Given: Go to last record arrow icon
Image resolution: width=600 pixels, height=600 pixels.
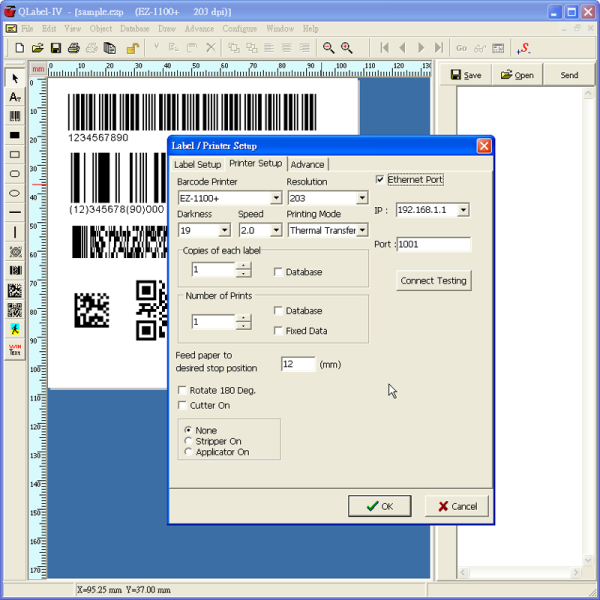Looking at the screenshot, I should click(439, 48).
